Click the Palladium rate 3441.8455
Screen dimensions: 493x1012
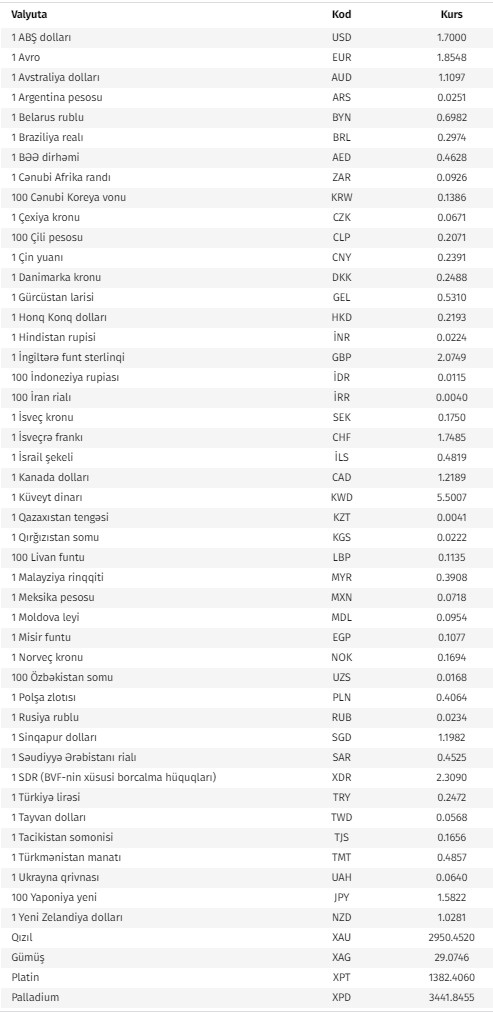pos(452,998)
